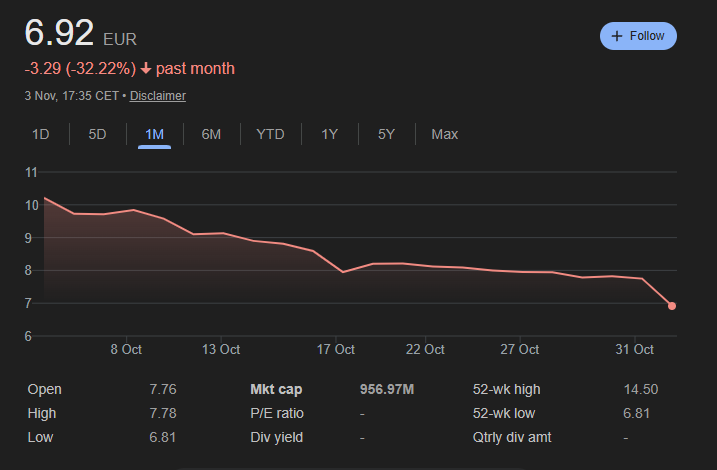Select the 1Y time range
The height and width of the screenshot is (470, 717).
click(x=329, y=134)
